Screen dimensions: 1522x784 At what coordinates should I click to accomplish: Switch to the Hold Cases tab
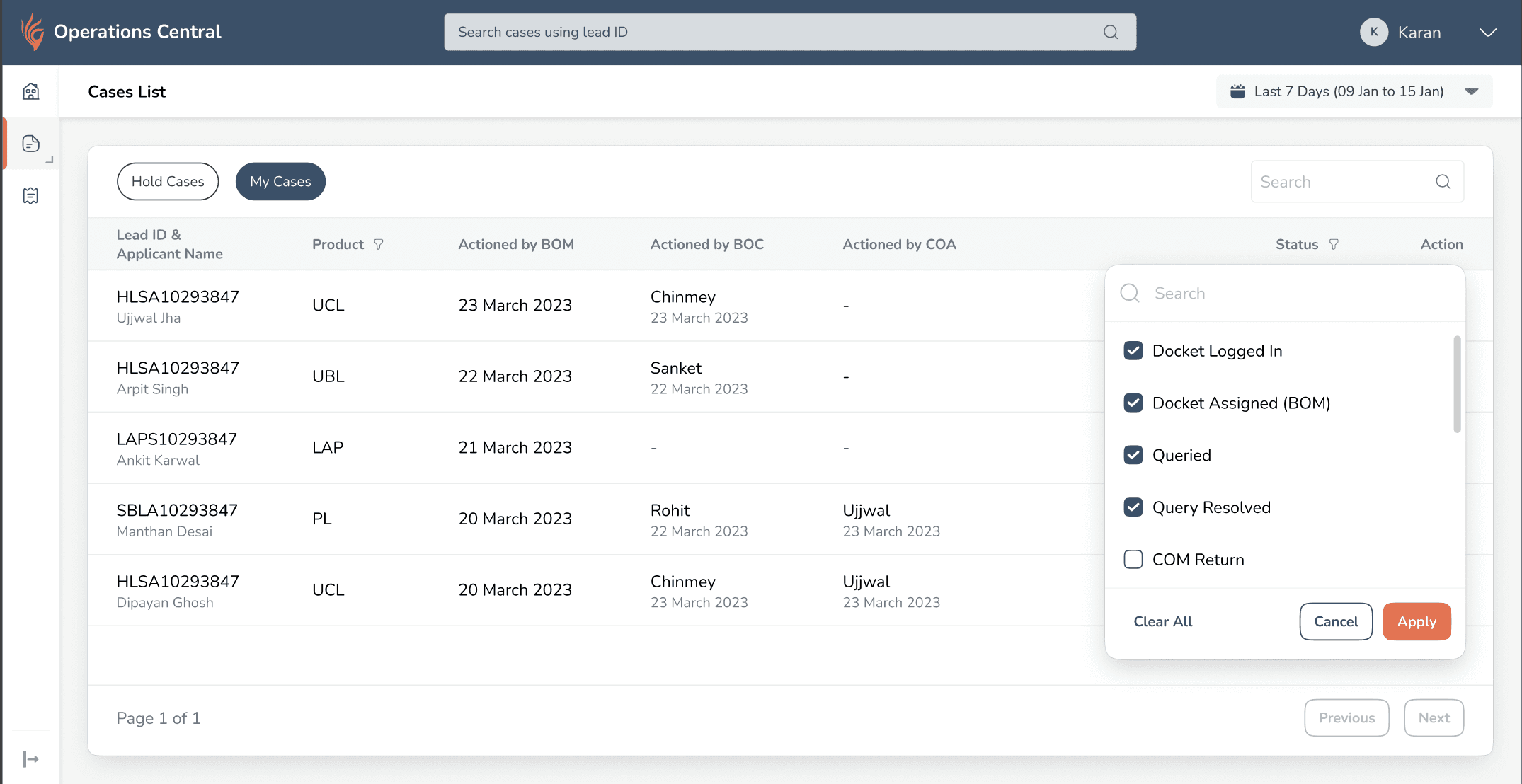pos(168,182)
